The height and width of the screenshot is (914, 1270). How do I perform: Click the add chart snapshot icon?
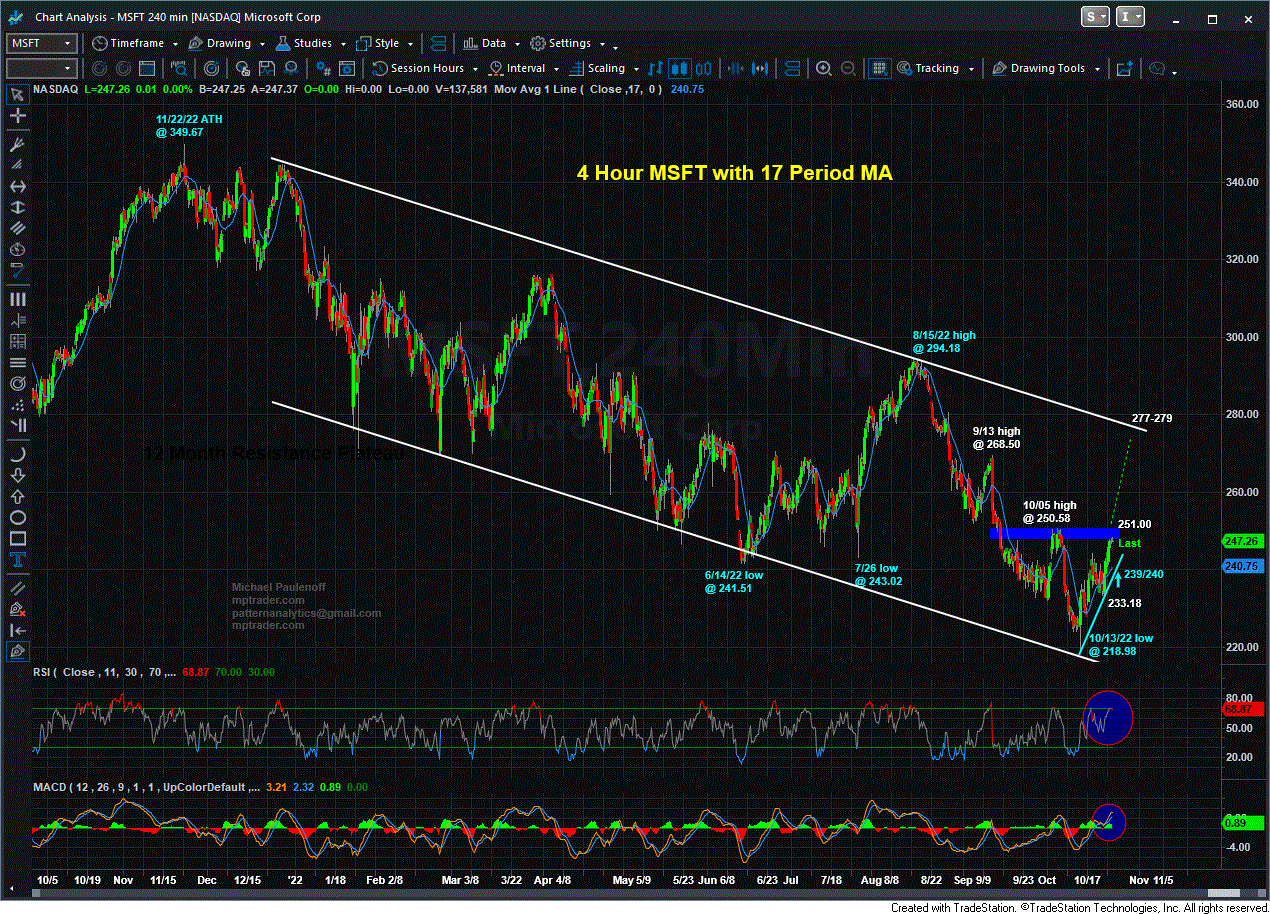pyautogui.click(x=1124, y=68)
